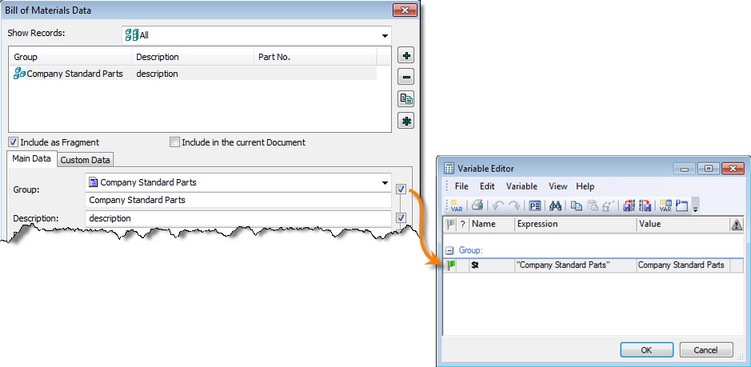This screenshot has height=367, width=751.
Task: Toggle the checkbox beside Group field
Action: click(x=401, y=189)
